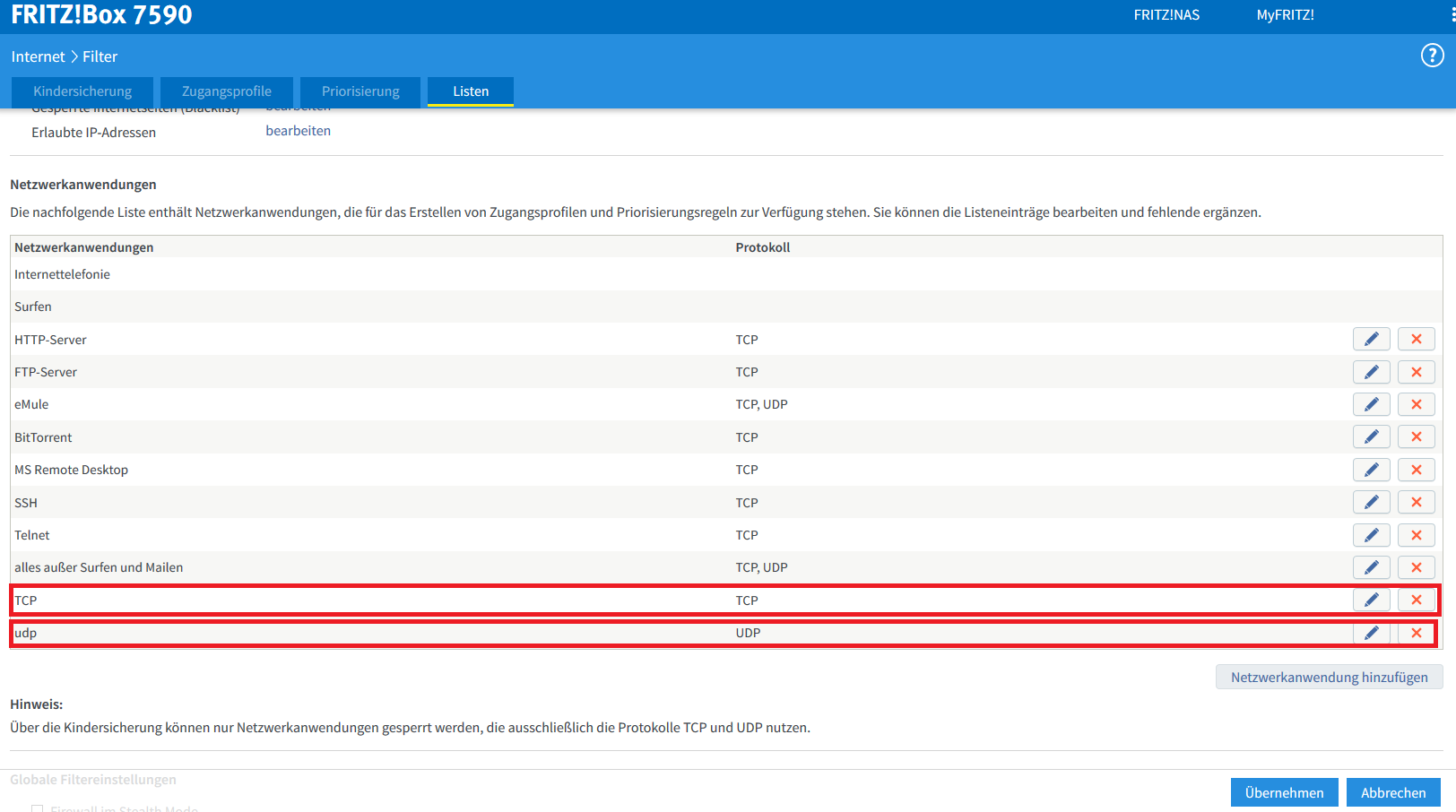Image resolution: width=1456 pixels, height=812 pixels.
Task: Delete the HTTP-Server entry
Action: point(1417,339)
